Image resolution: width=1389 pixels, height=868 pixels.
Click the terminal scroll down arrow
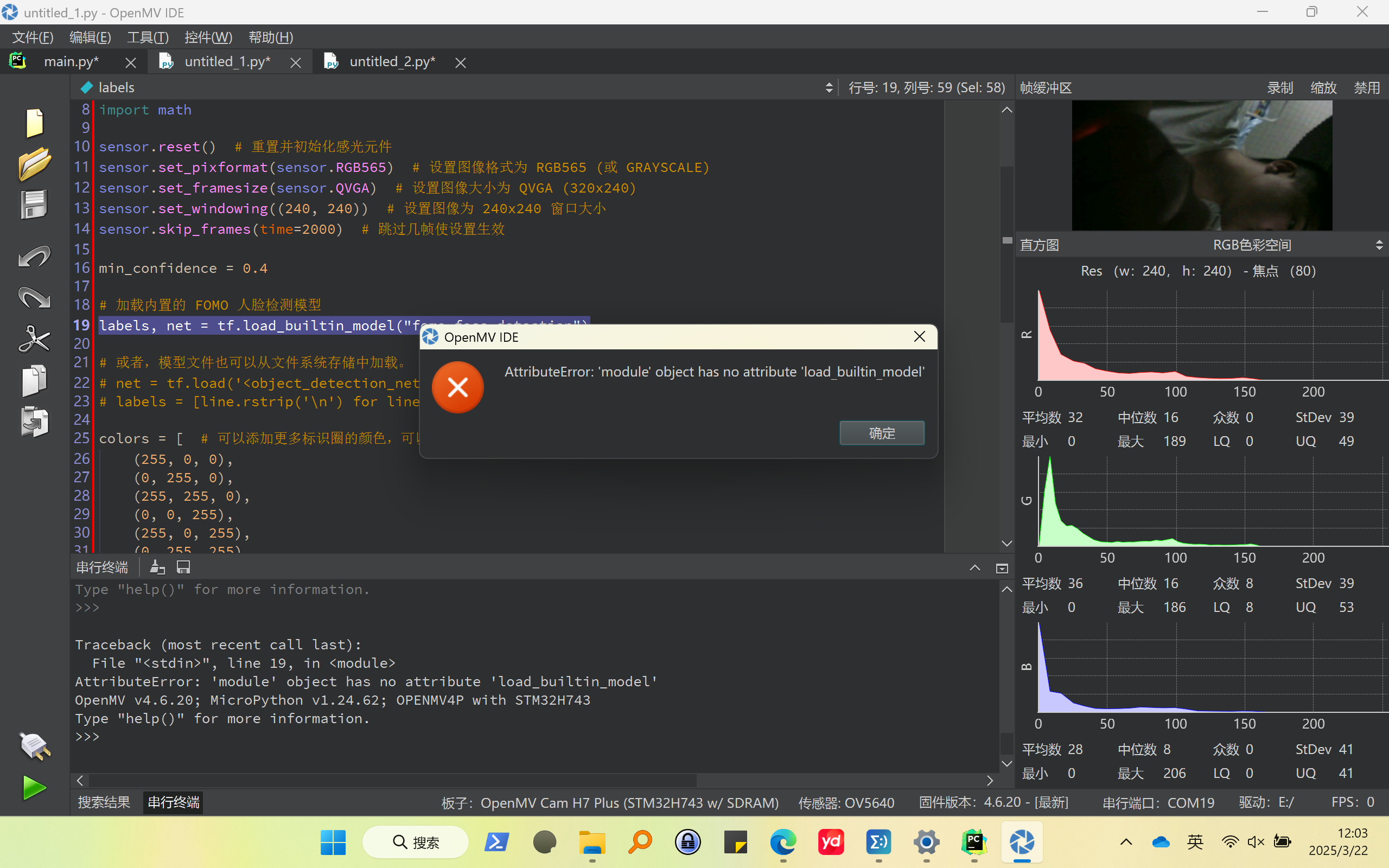pos(1006,763)
